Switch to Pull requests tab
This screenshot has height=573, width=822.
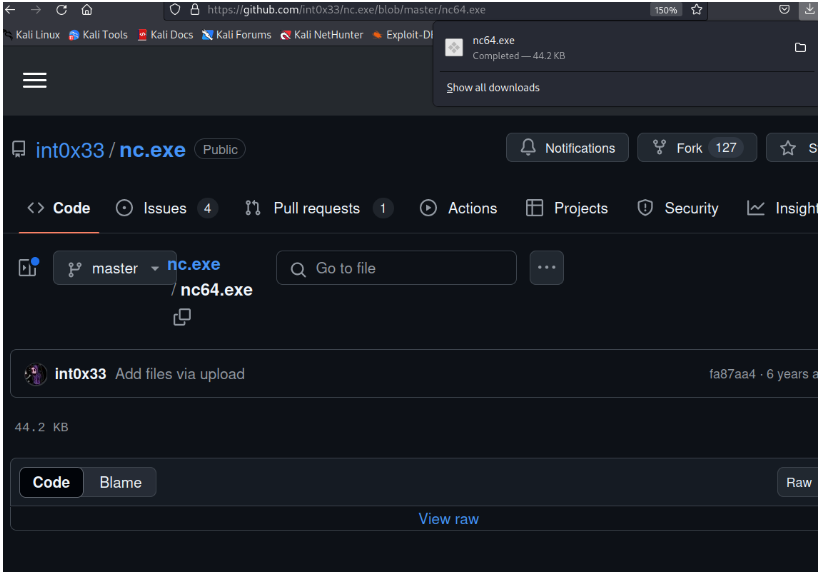(317, 208)
